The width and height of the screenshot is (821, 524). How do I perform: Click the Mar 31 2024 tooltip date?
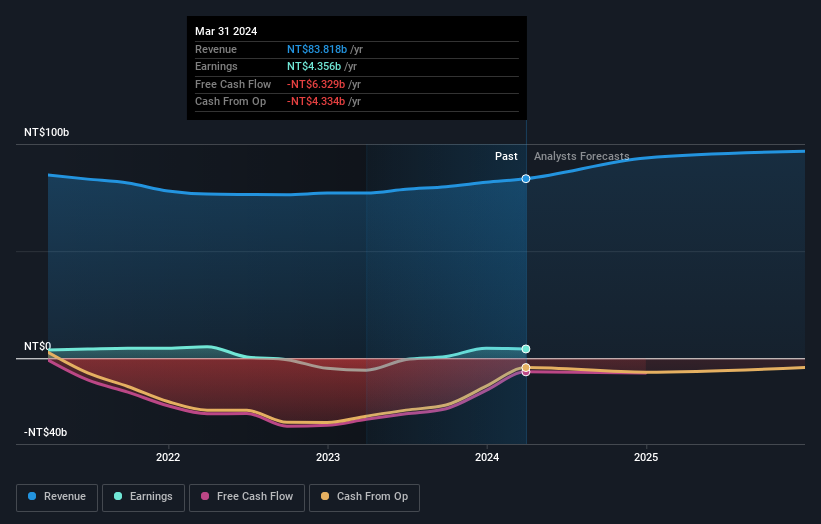pos(226,31)
